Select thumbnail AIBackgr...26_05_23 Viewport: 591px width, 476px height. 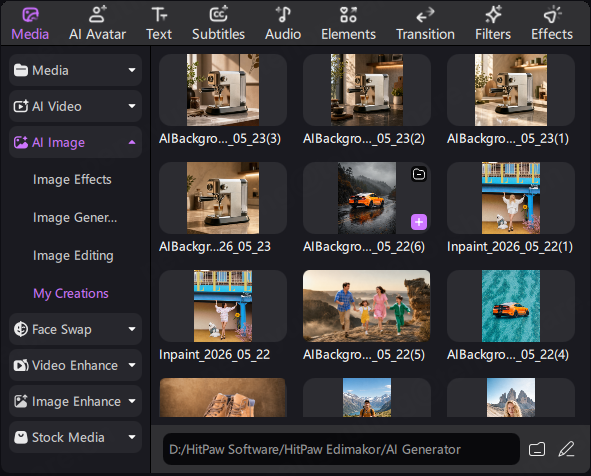click(223, 198)
